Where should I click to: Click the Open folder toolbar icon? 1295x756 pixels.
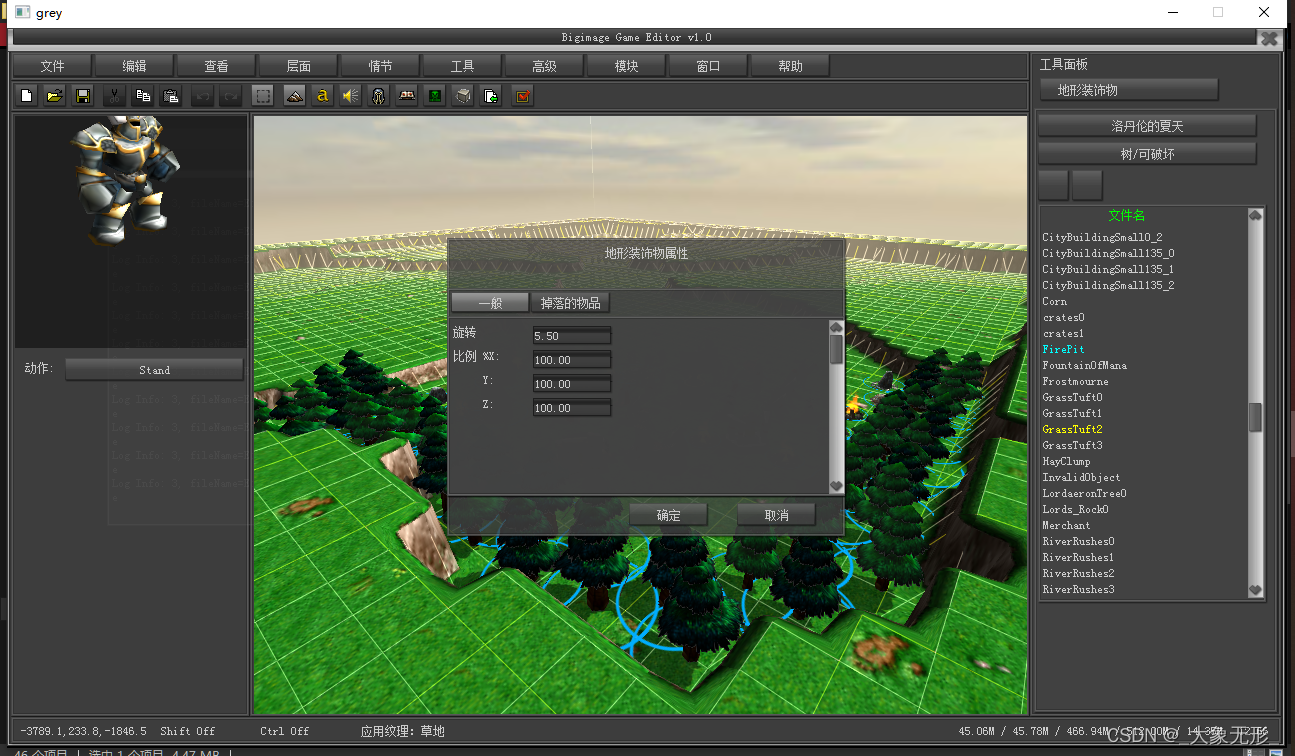click(56, 96)
